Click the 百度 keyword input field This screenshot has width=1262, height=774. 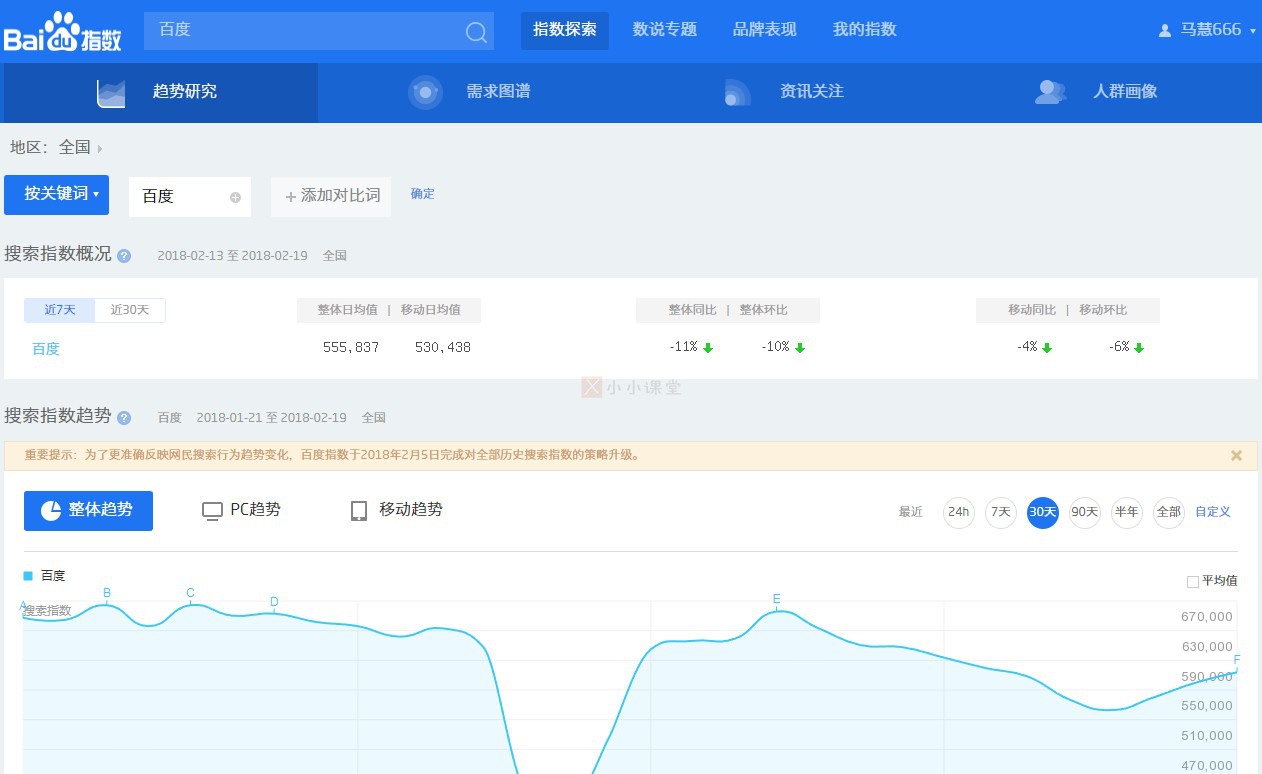[190, 197]
